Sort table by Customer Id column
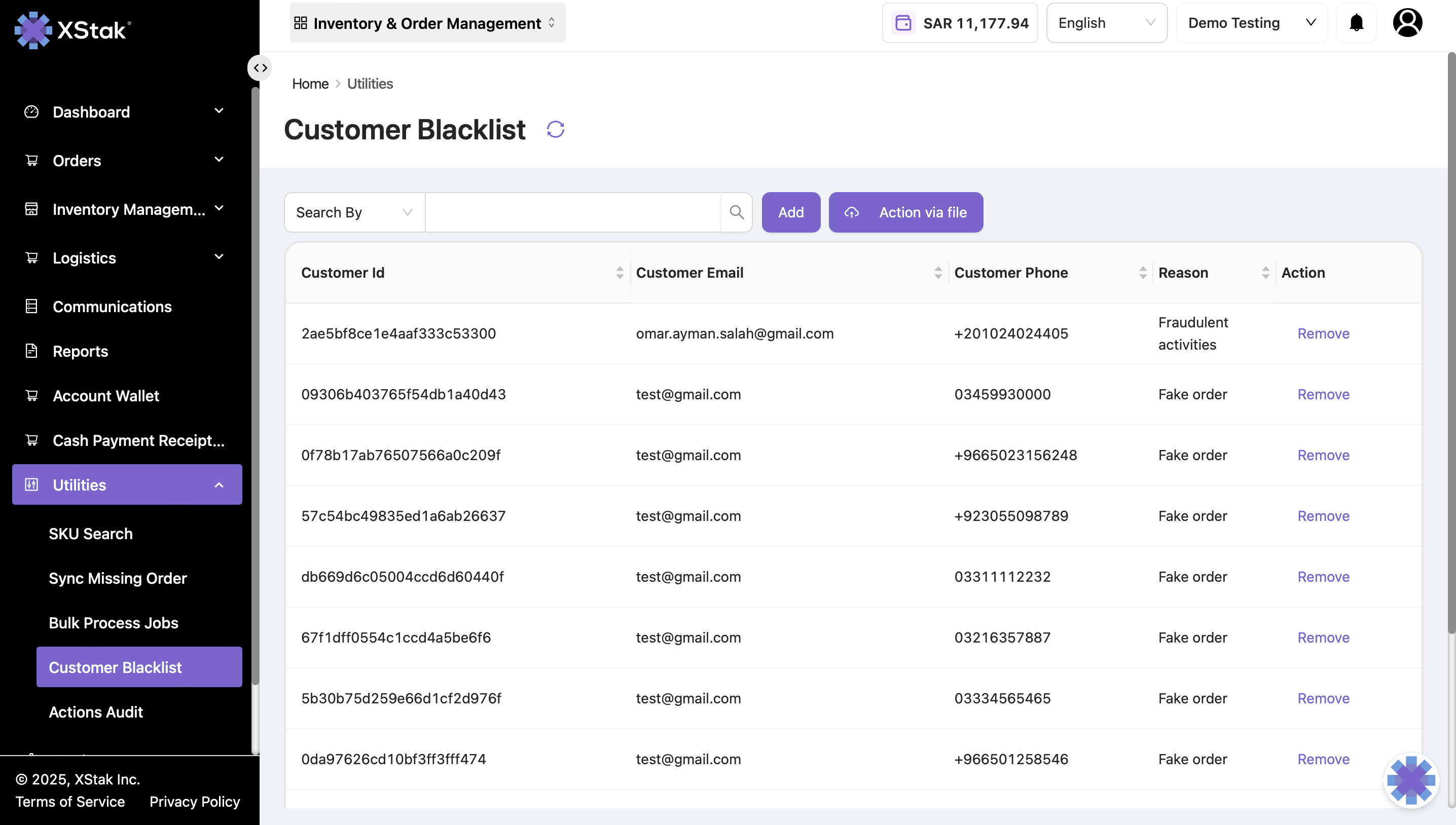 [x=619, y=273]
